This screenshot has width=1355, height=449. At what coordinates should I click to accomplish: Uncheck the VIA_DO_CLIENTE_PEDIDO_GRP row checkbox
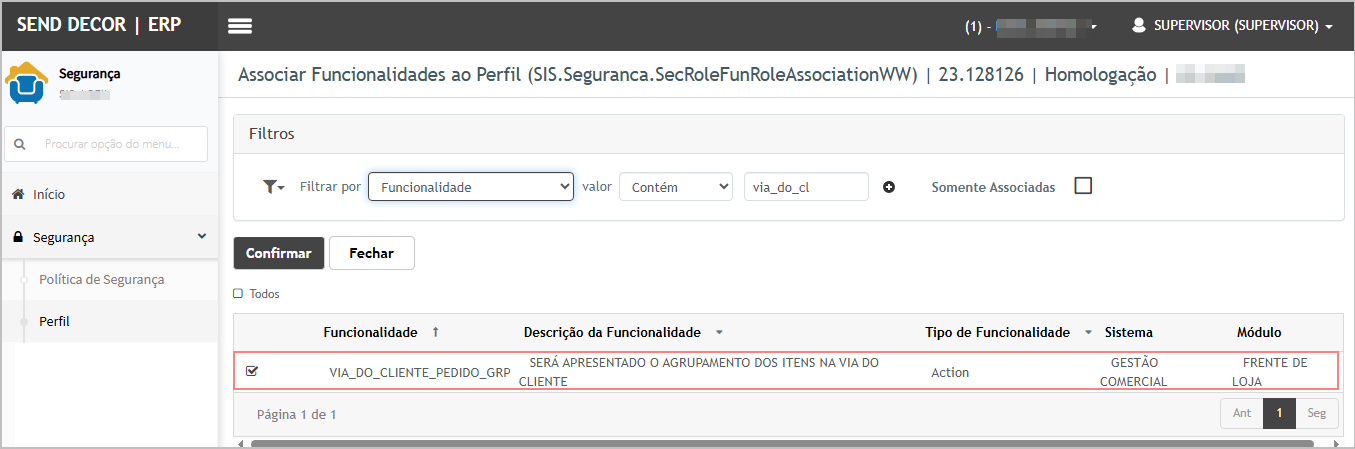point(252,371)
